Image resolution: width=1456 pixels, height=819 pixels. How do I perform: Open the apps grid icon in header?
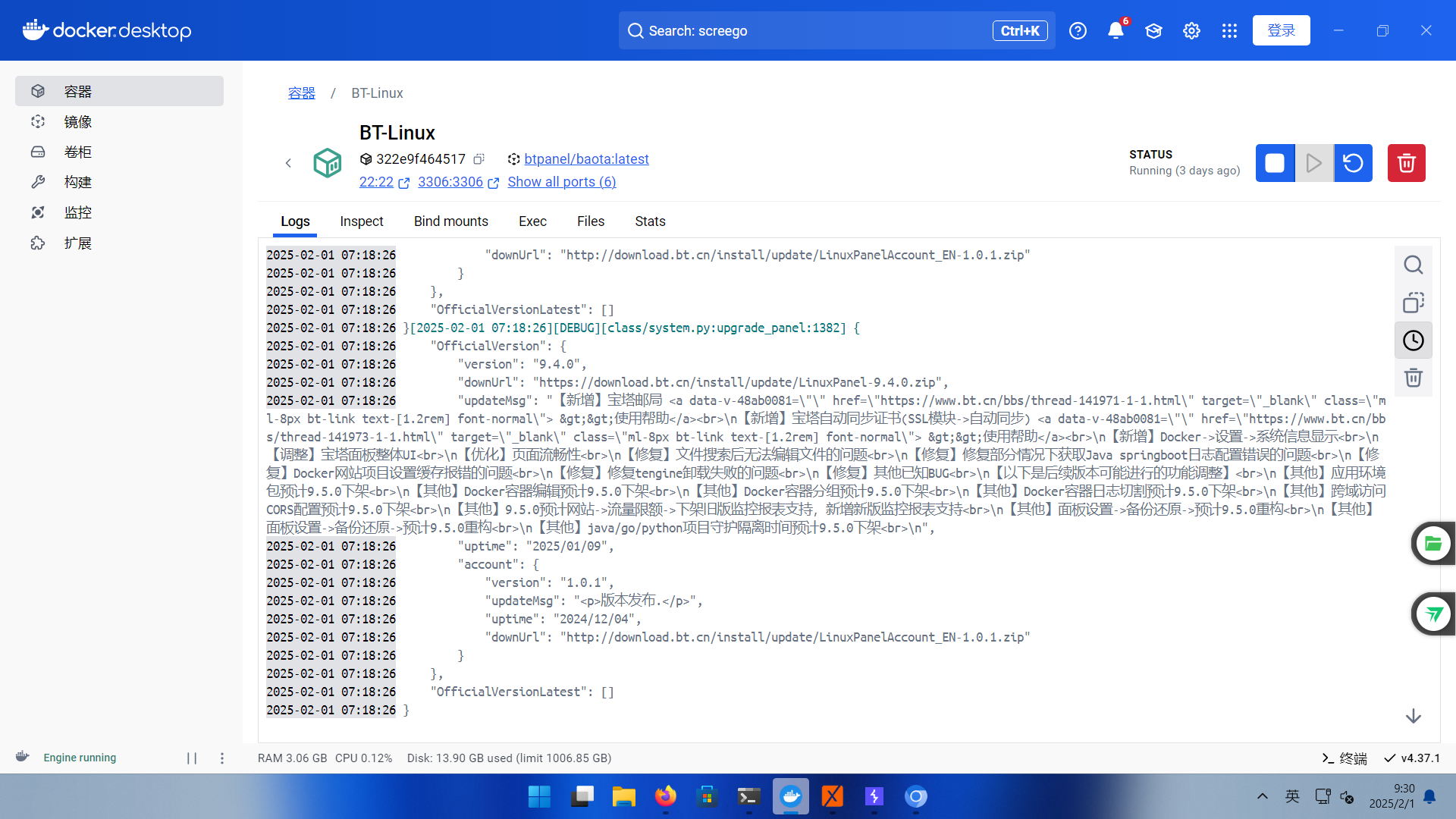pos(1229,30)
